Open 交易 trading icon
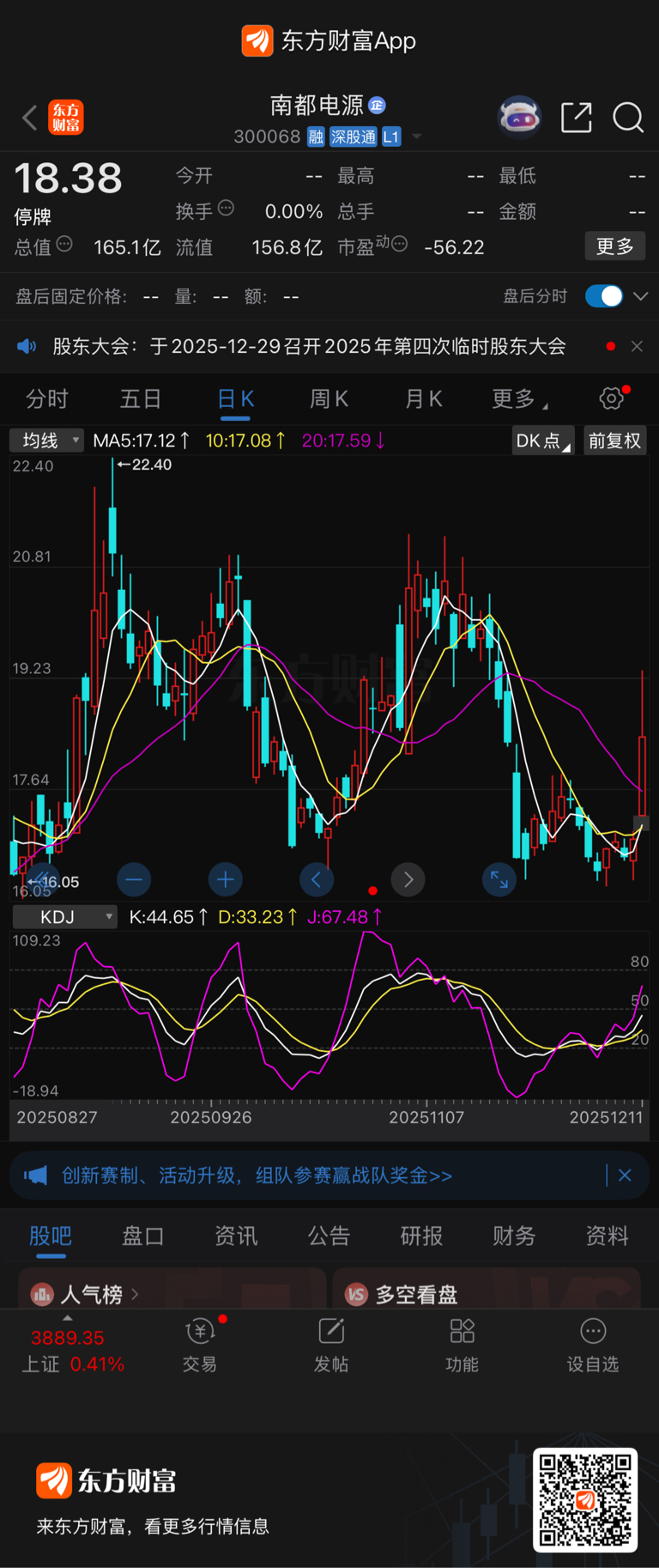The height and width of the screenshot is (1568, 659). (x=200, y=1346)
